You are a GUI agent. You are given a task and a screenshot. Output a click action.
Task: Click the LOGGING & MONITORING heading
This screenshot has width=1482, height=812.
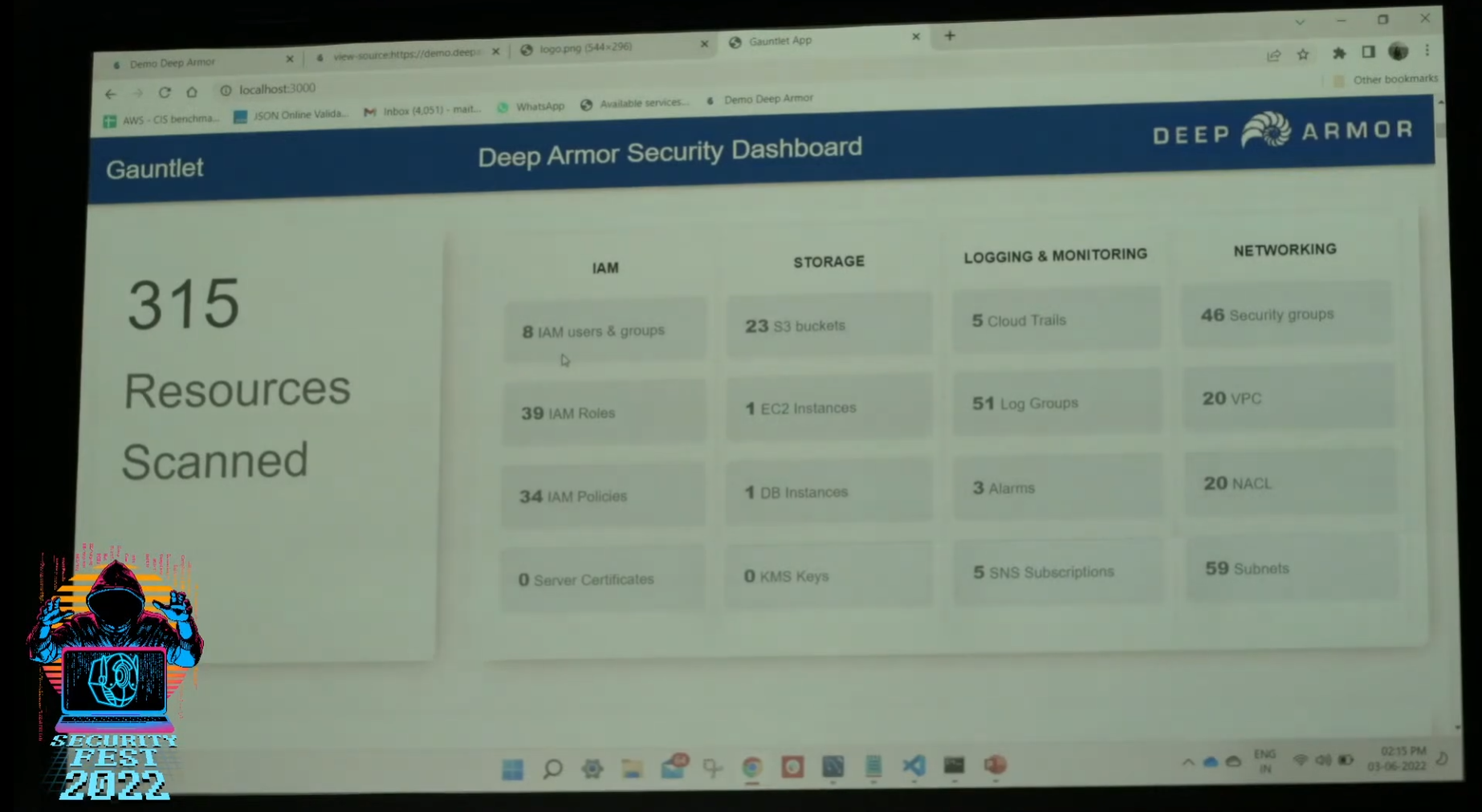click(x=1056, y=255)
